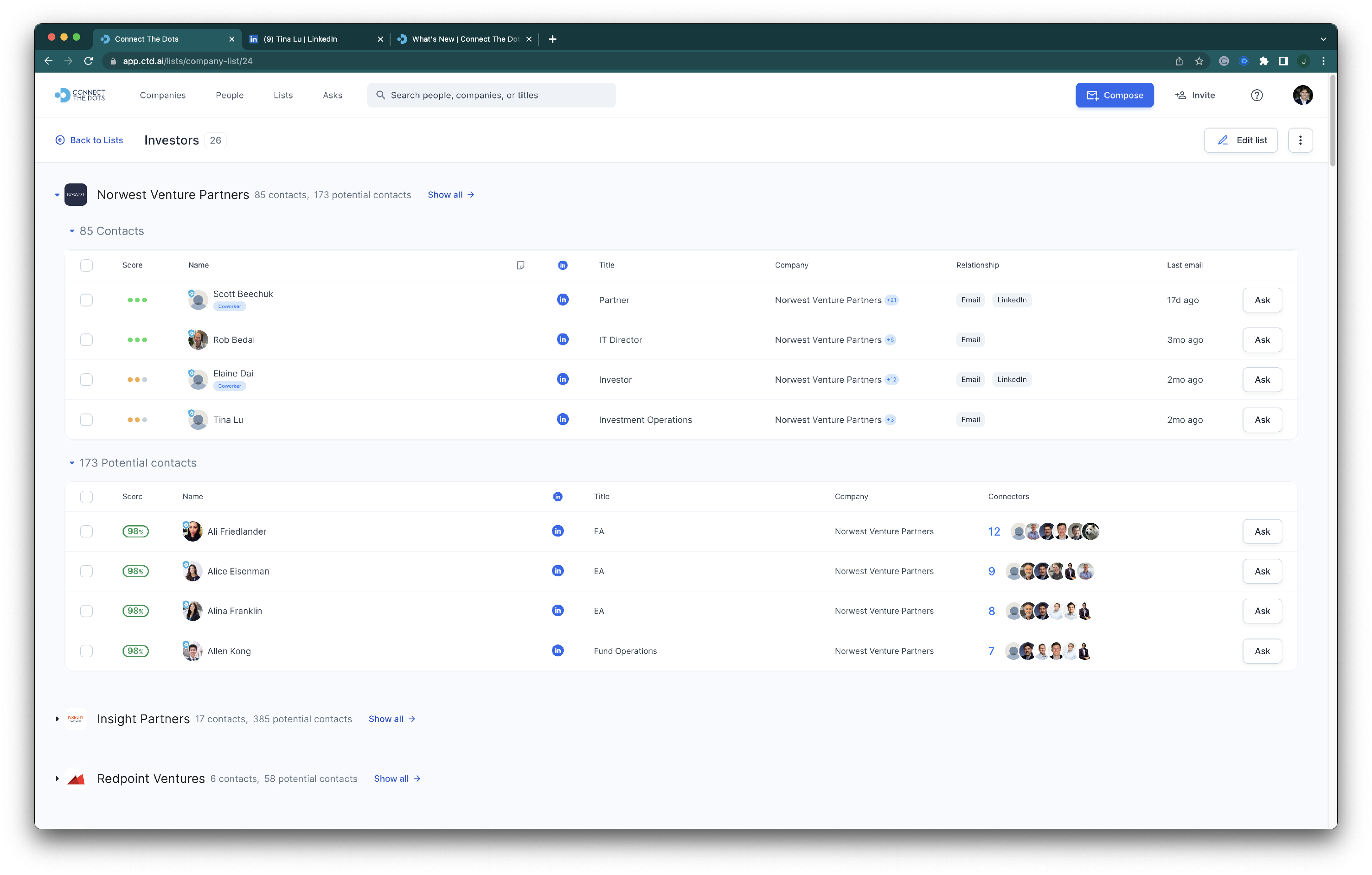This screenshot has height=875, width=1372.
Task: Expand the Insight Partners group
Action: click(x=57, y=719)
